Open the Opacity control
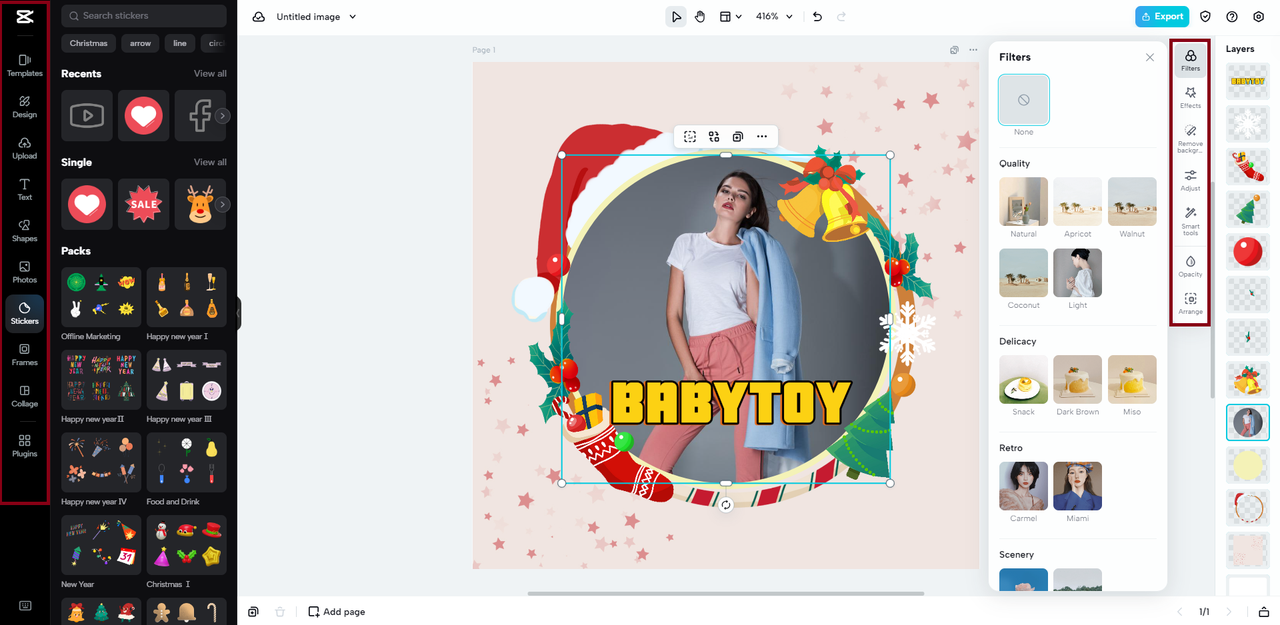Screen dimensions: 1280x625 click(1190, 266)
